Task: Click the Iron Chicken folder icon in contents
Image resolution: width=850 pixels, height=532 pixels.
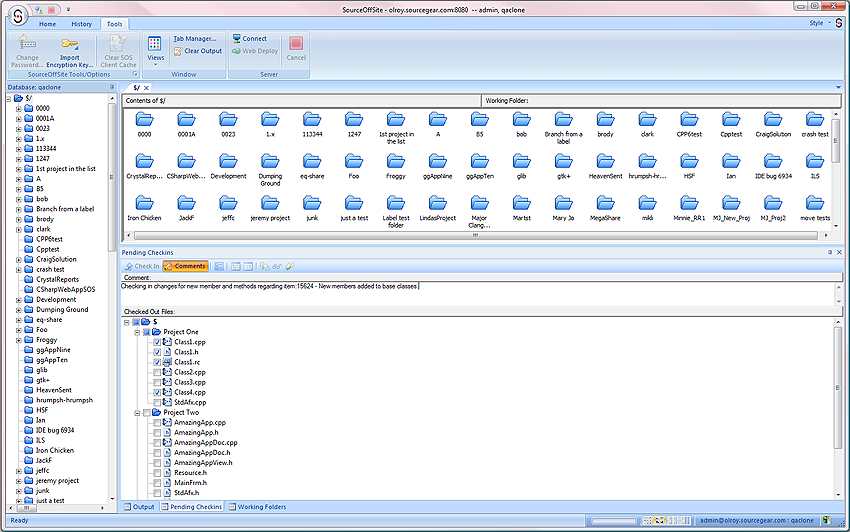Action: coord(144,203)
